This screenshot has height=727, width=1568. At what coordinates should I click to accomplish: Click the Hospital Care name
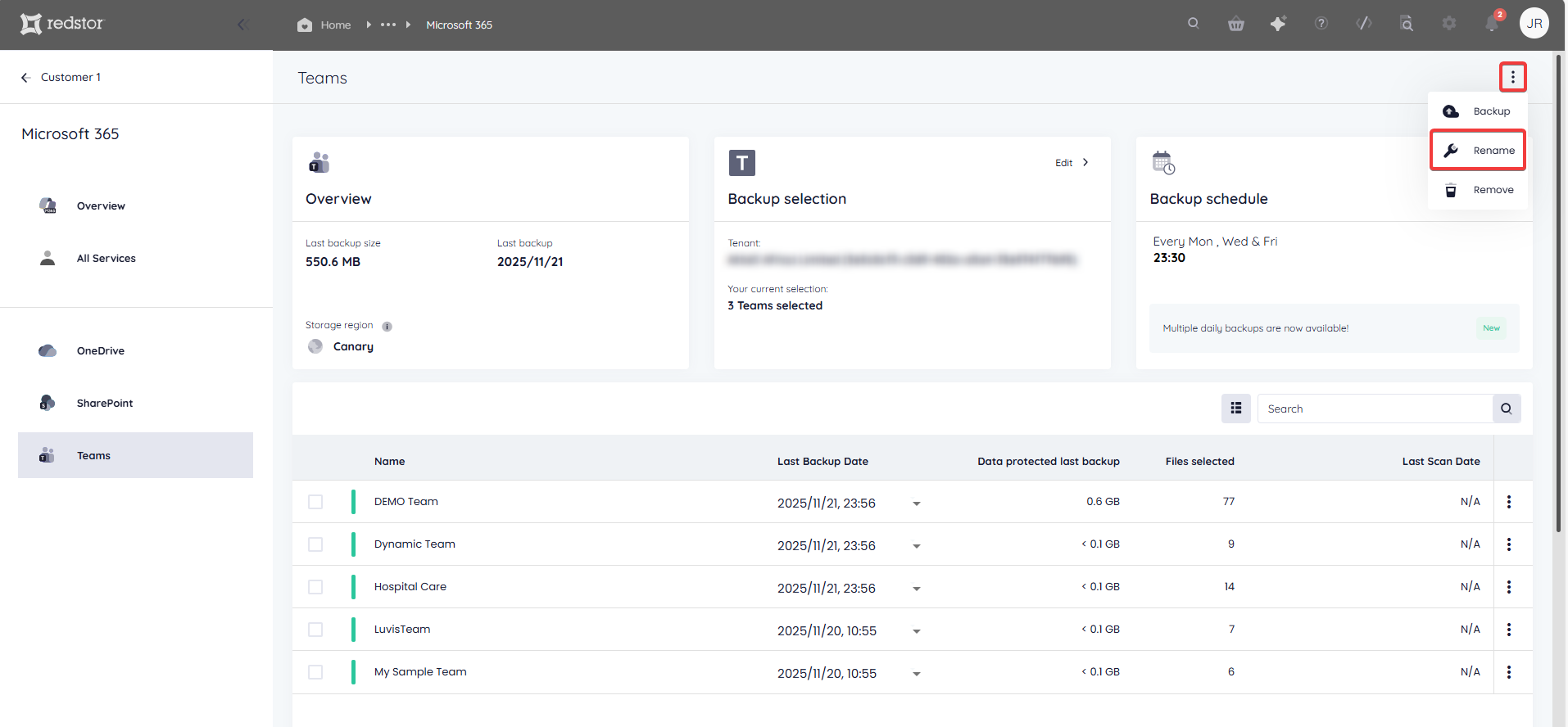coord(410,587)
